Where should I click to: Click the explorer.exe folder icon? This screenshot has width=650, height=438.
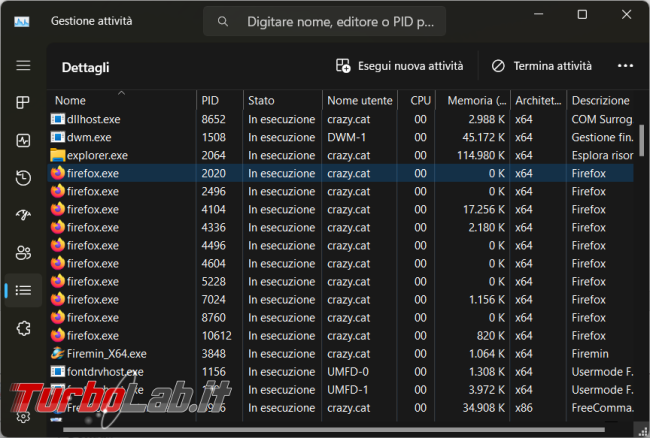pyautogui.click(x=58, y=155)
